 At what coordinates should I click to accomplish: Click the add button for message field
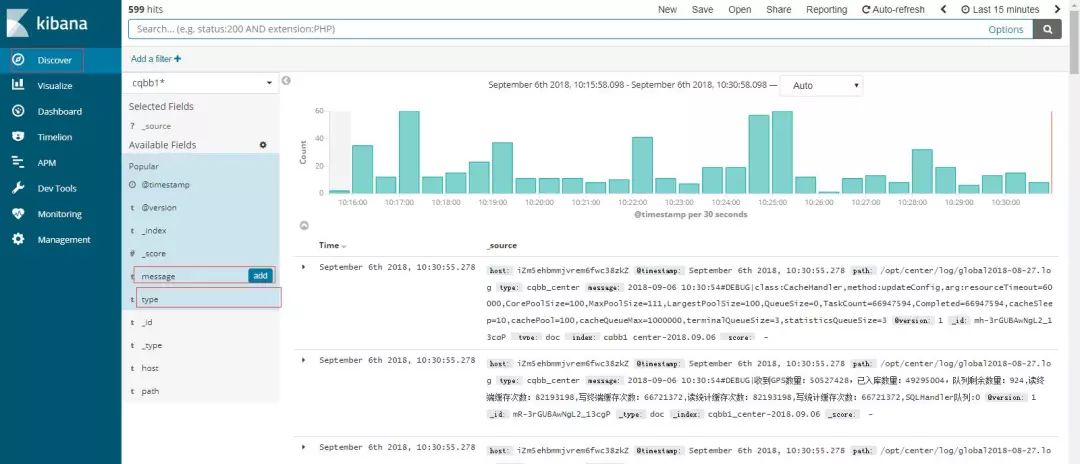(x=260, y=275)
